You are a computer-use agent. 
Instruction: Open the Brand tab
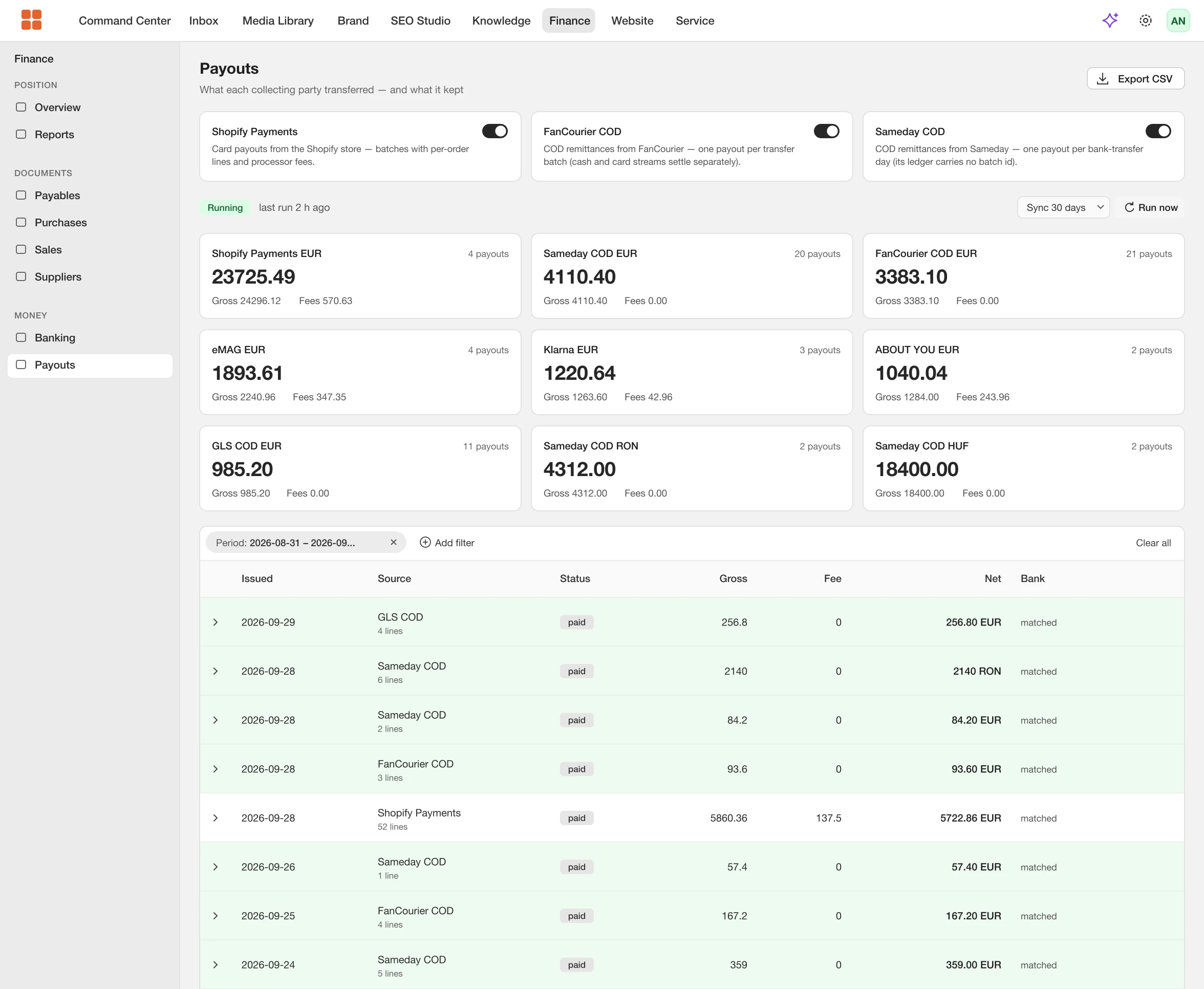353,20
